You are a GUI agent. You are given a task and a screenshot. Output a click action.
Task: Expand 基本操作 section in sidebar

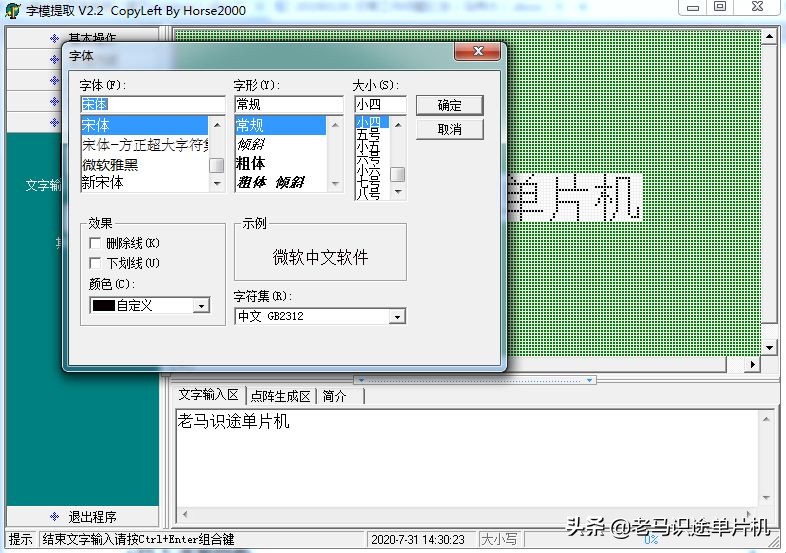point(92,38)
